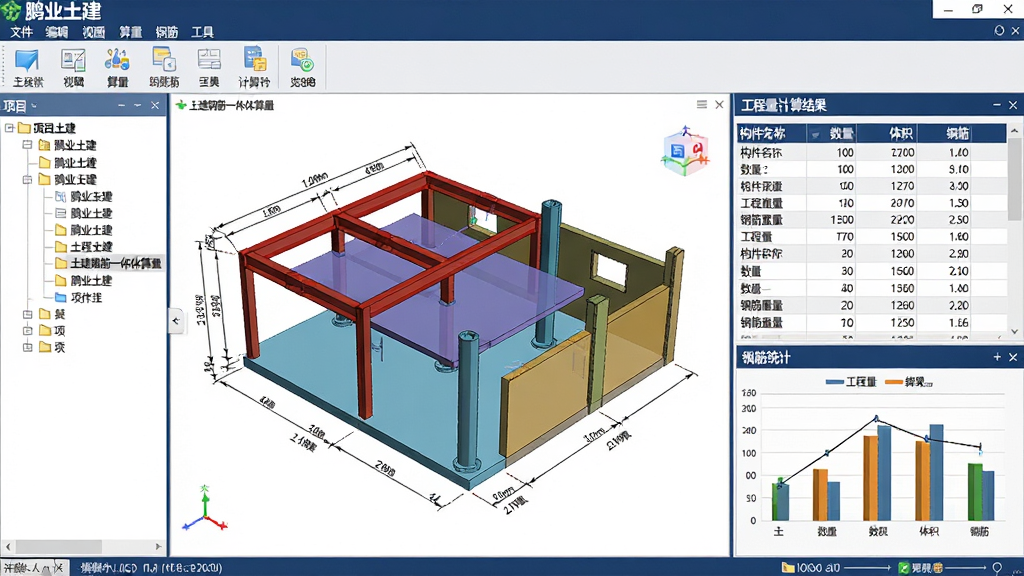This screenshot has height=576, width=1024.
Task: Open the 项目 panel title dropdown arrow
Action: (34, 106)
